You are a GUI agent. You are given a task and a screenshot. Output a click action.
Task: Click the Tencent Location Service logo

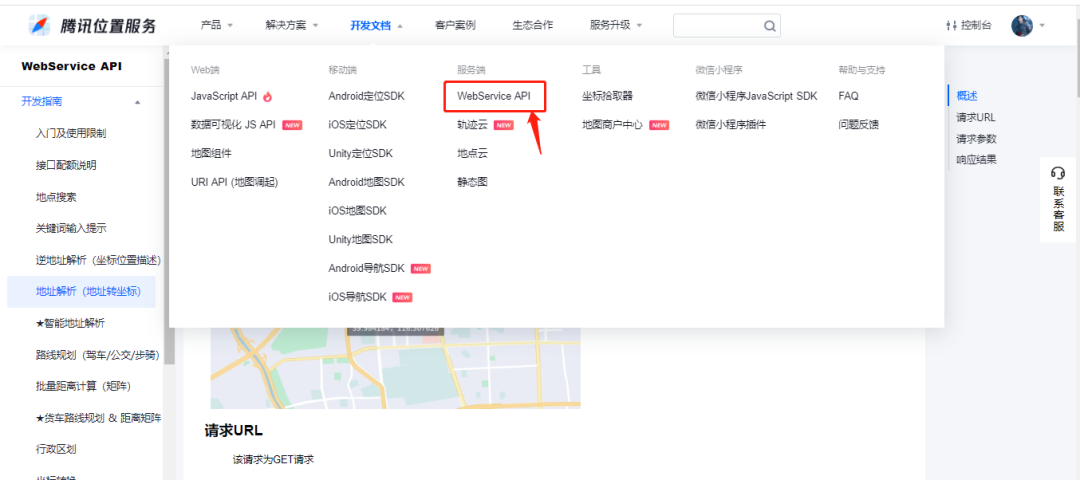[93, 25]
